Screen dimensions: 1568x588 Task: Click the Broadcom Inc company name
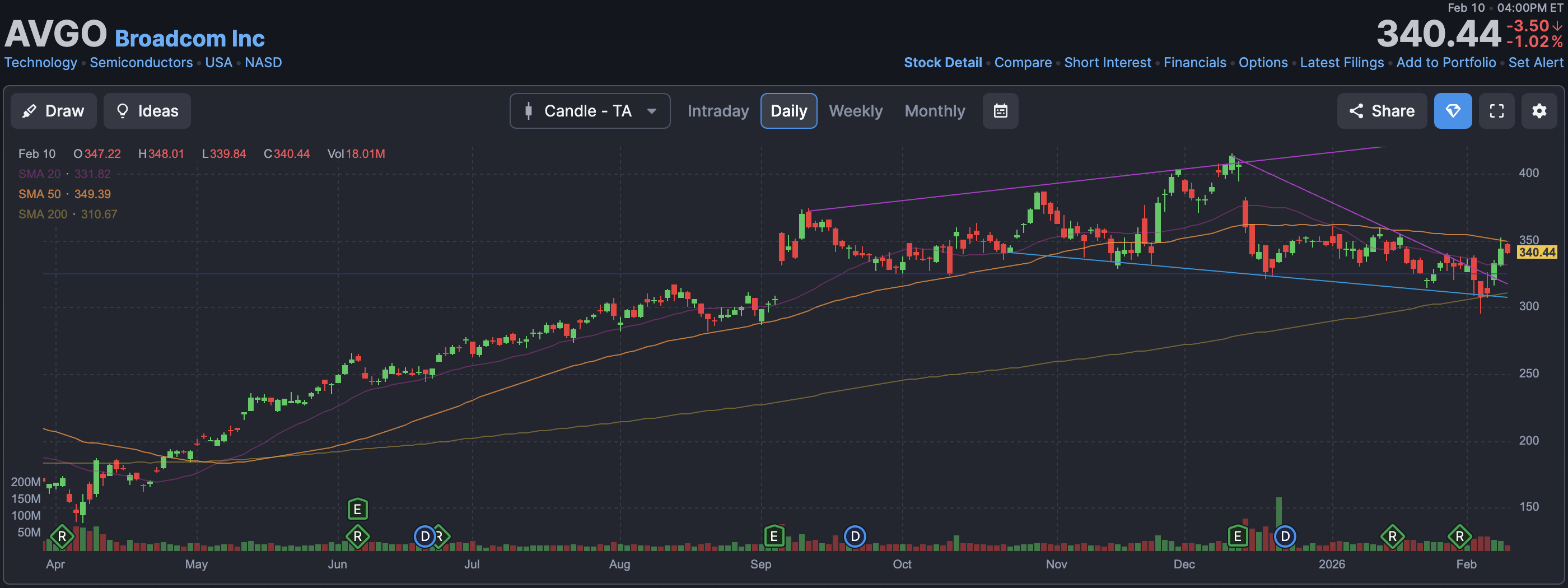click(x=189, y=38)
